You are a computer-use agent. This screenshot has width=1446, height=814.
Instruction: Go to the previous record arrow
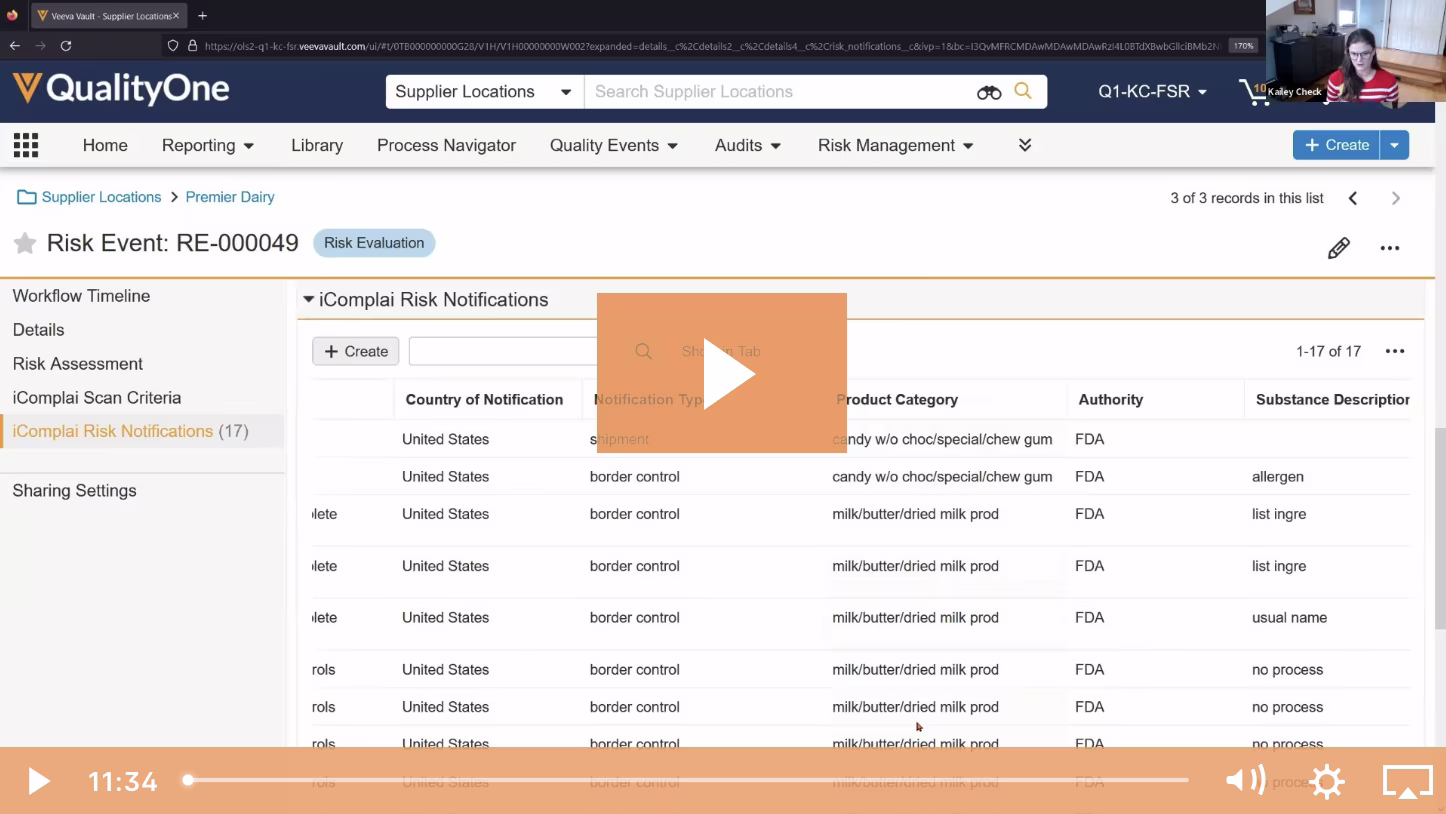tap(1353, 198)
